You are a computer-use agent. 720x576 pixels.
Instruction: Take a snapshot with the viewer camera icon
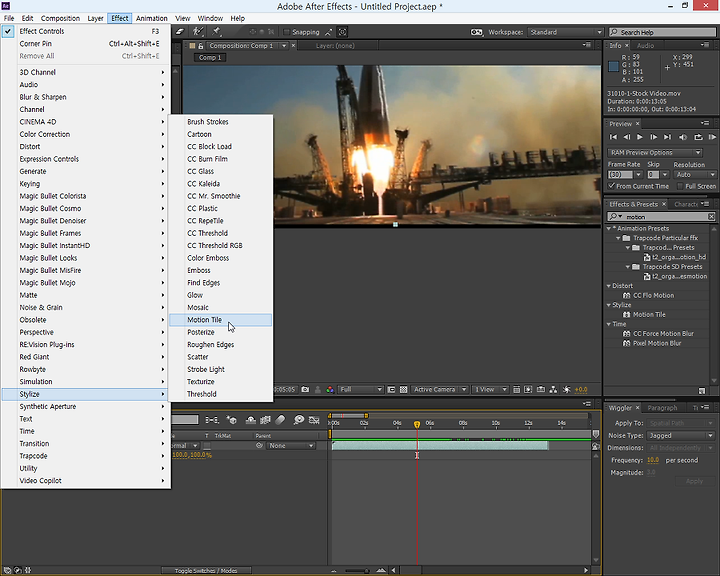(x=305, y=390)
